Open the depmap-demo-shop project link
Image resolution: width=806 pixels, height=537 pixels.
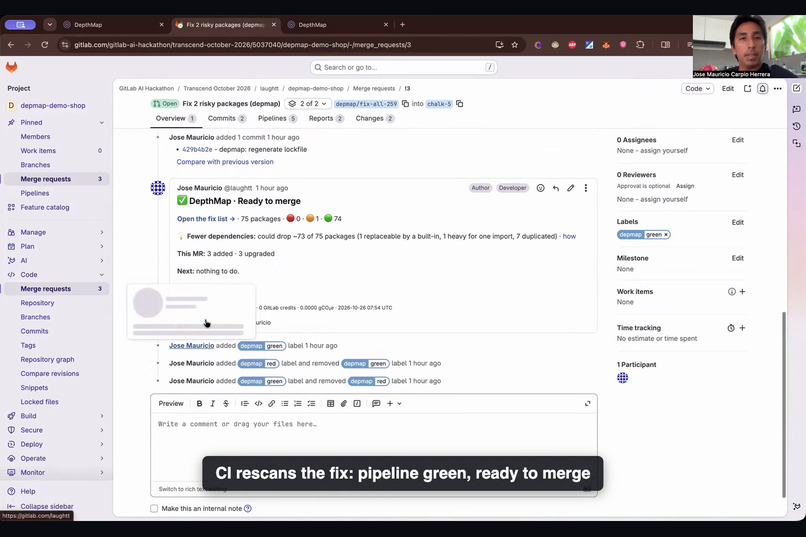[x=53, y=105]
